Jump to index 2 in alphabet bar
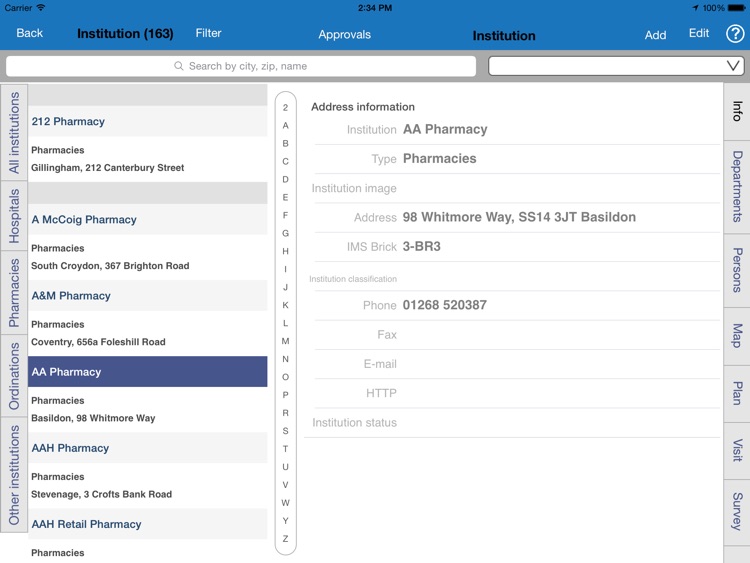 (286, 108)
